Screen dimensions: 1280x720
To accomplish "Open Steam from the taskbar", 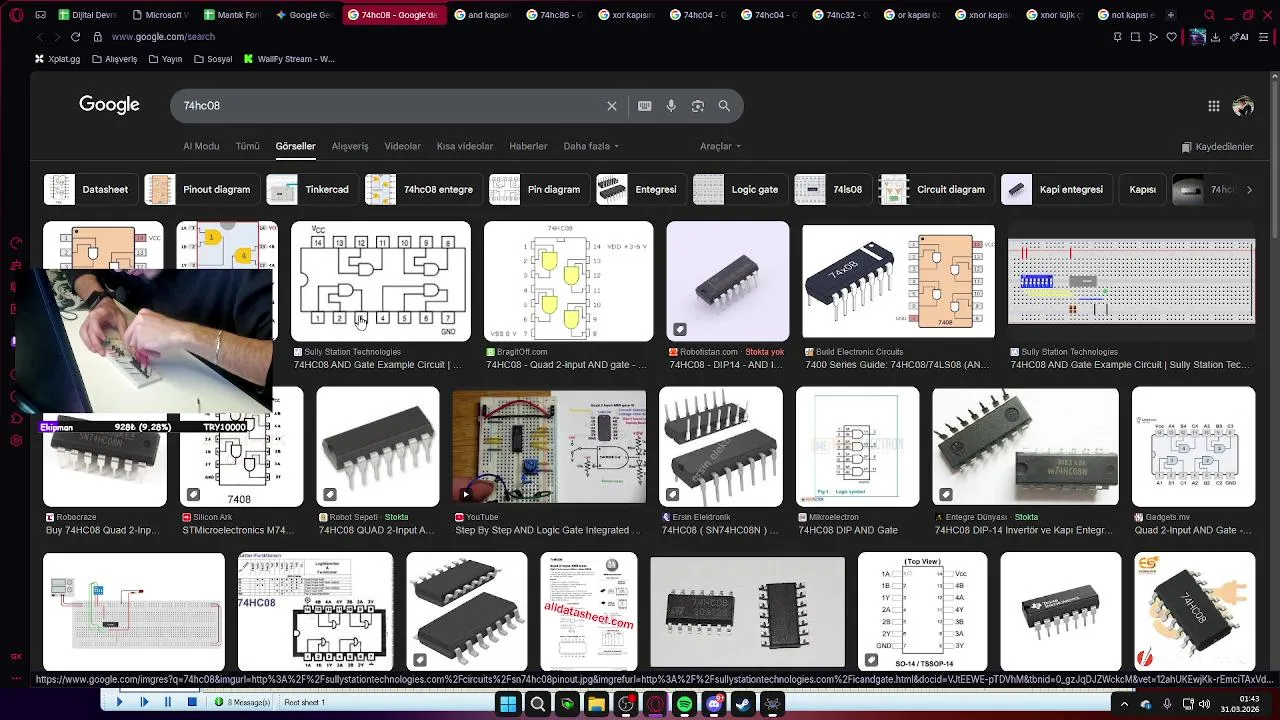I will (743, 704).
